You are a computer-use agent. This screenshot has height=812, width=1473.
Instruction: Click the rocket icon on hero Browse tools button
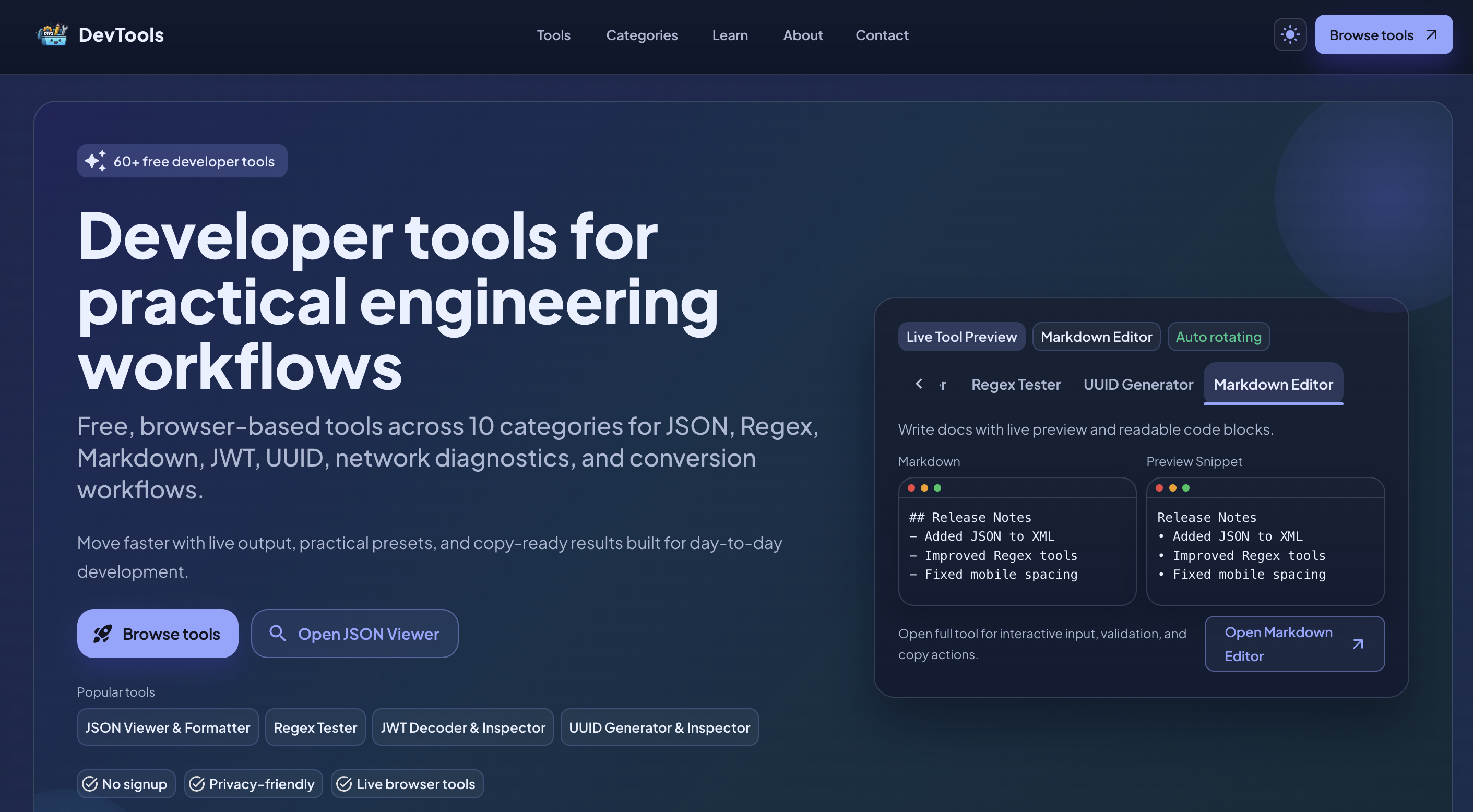tap(103, 634)
